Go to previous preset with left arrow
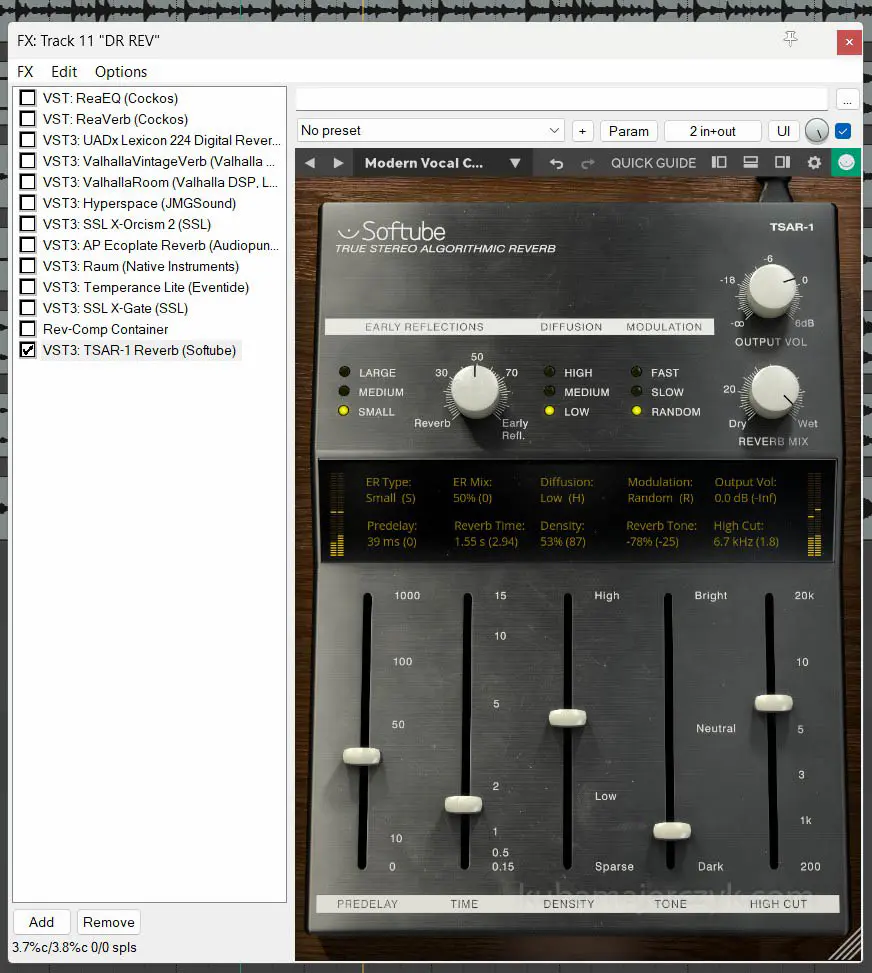 pyautogui.click(x=310, y=163)
